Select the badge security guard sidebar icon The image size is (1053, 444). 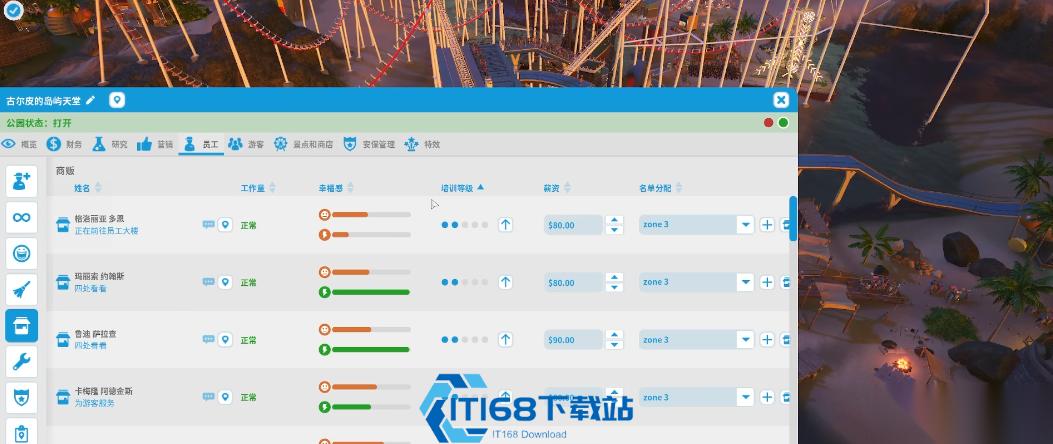pyautogui.click(x=21, y=398)
